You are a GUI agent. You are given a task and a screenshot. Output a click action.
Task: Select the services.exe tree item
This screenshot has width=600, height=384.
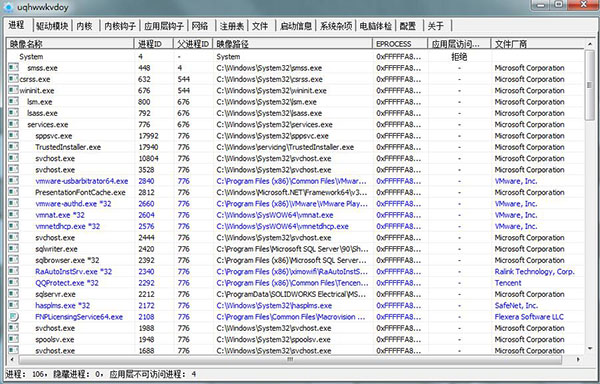[47, 124]
